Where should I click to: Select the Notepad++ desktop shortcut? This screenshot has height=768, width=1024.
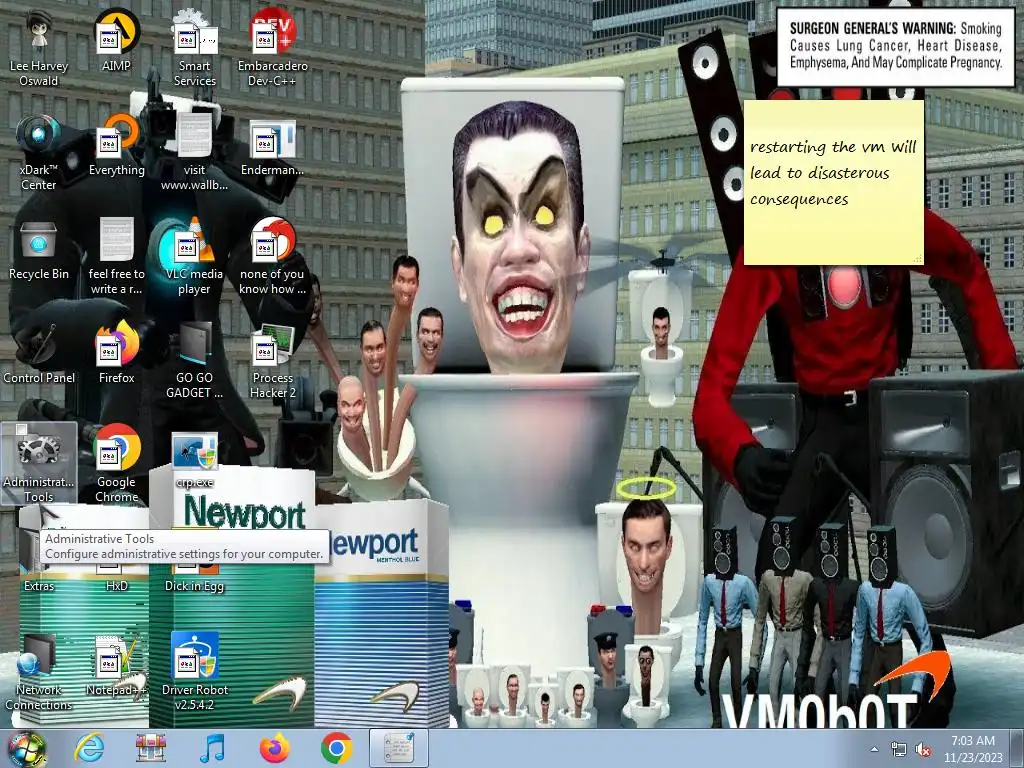point(116,665)
